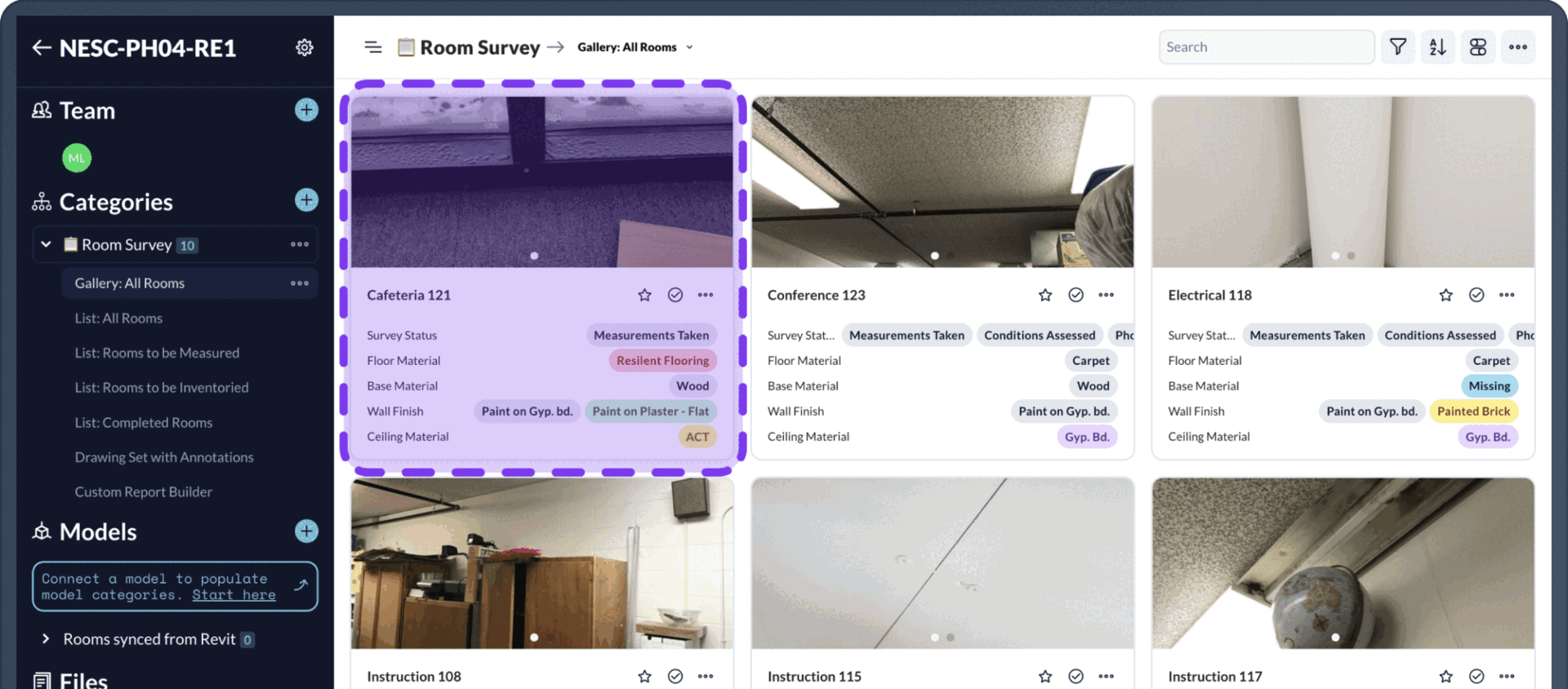The image size is (1568, 689).
Task: Open Instruction 115 card more options
Action: [1106, 676]
